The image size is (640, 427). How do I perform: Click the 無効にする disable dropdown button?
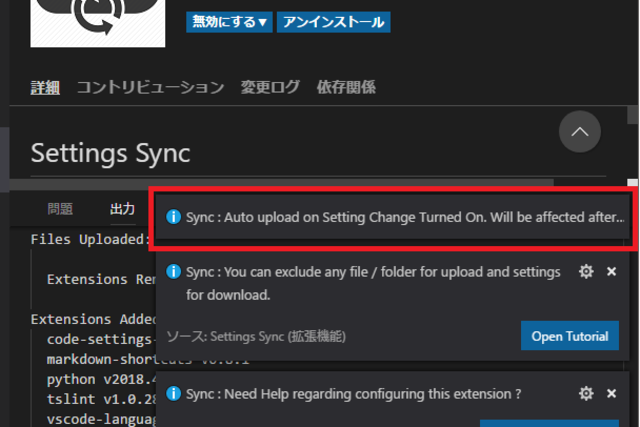coord(229,22)
